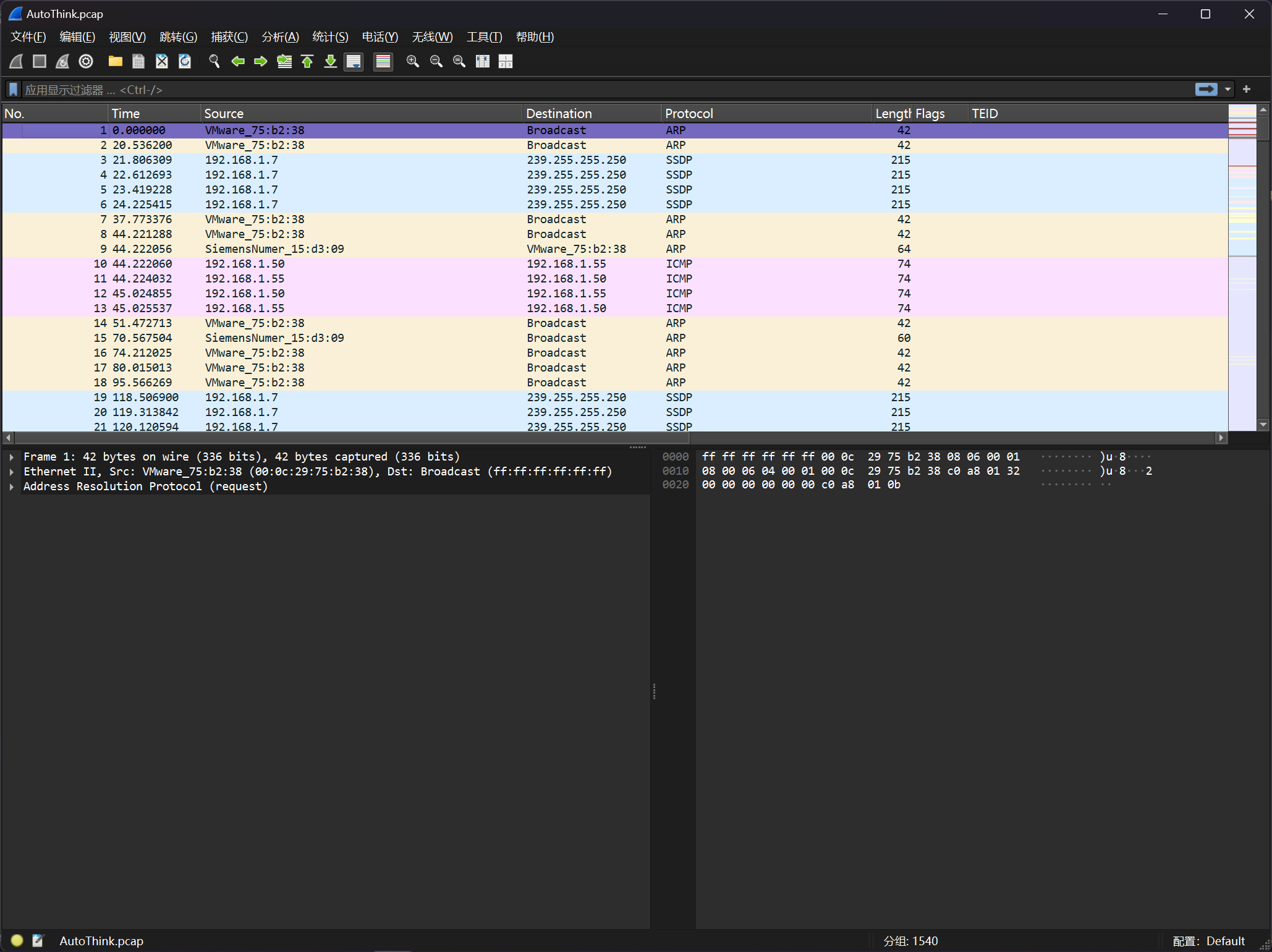1272x952 pixels.
Task: Sort by Protocol column header
Action: click(766, 114)
